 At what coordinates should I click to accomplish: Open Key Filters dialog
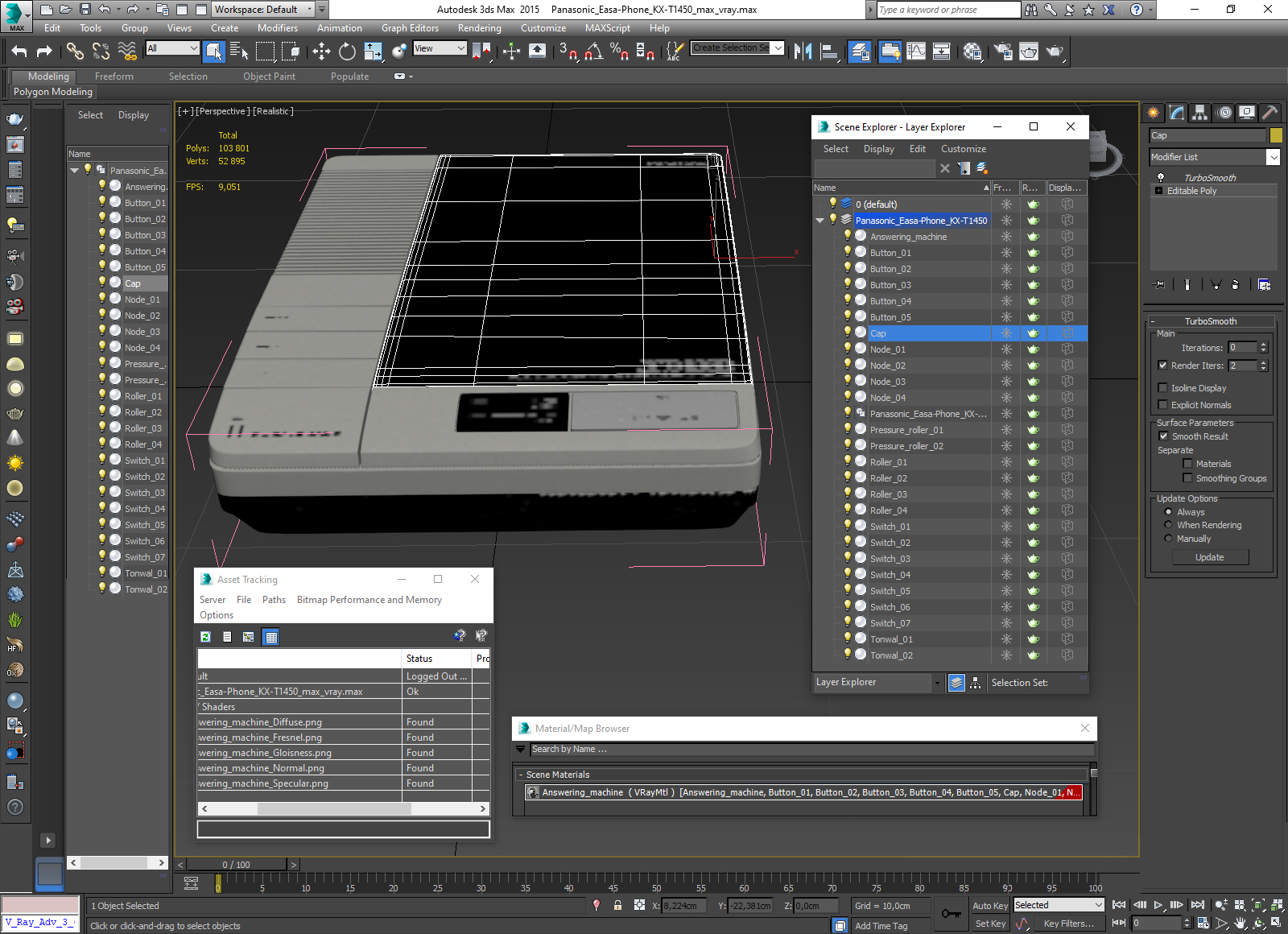(1068, 924)
